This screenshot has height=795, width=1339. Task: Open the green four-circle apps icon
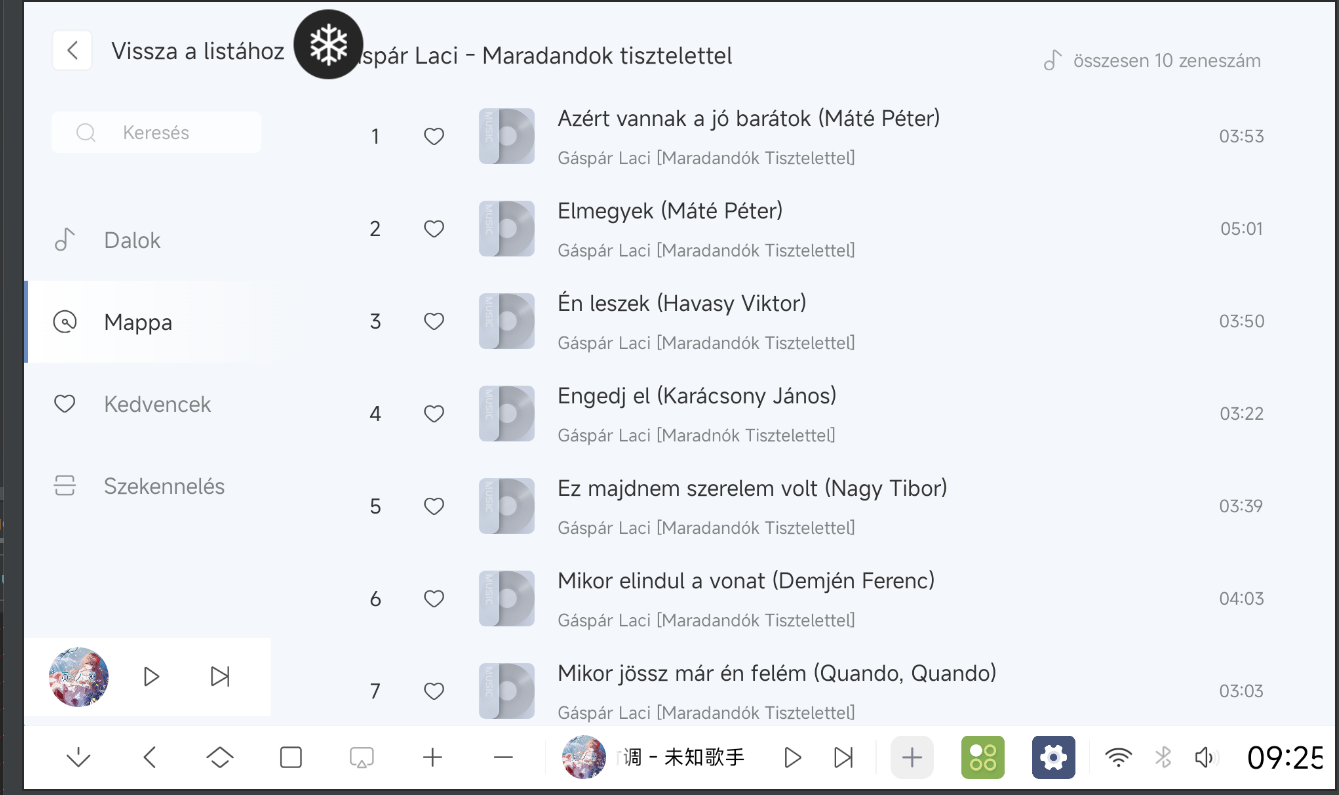(x=982, y=758)
